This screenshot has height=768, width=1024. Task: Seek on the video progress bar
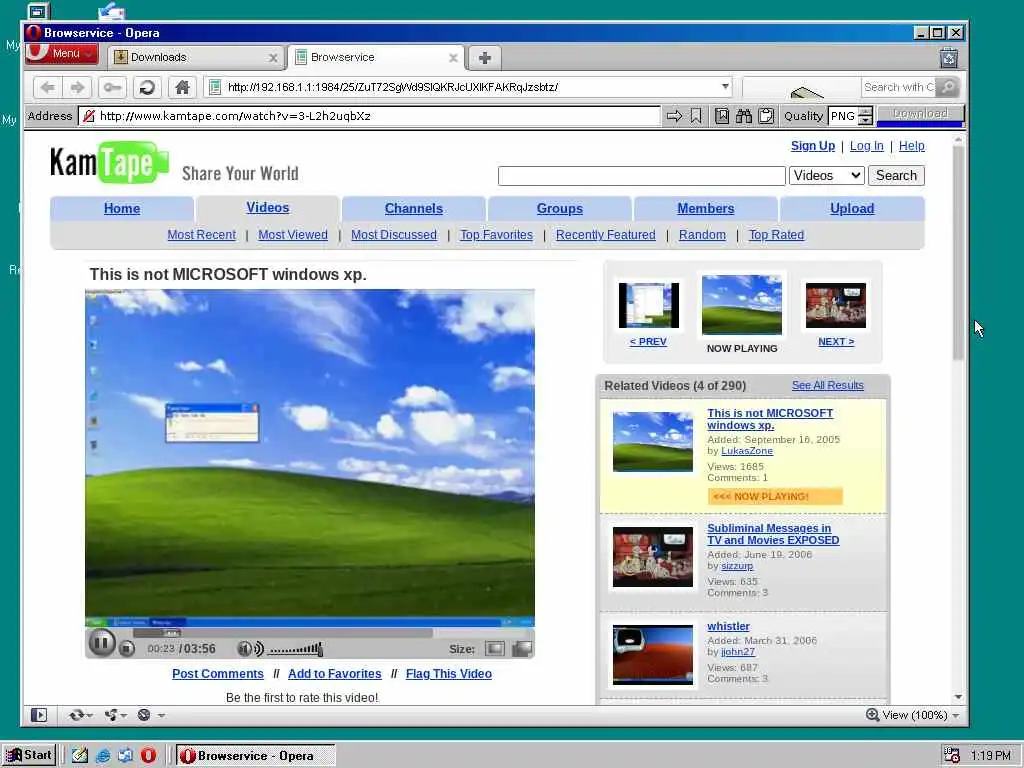point(283,633)
